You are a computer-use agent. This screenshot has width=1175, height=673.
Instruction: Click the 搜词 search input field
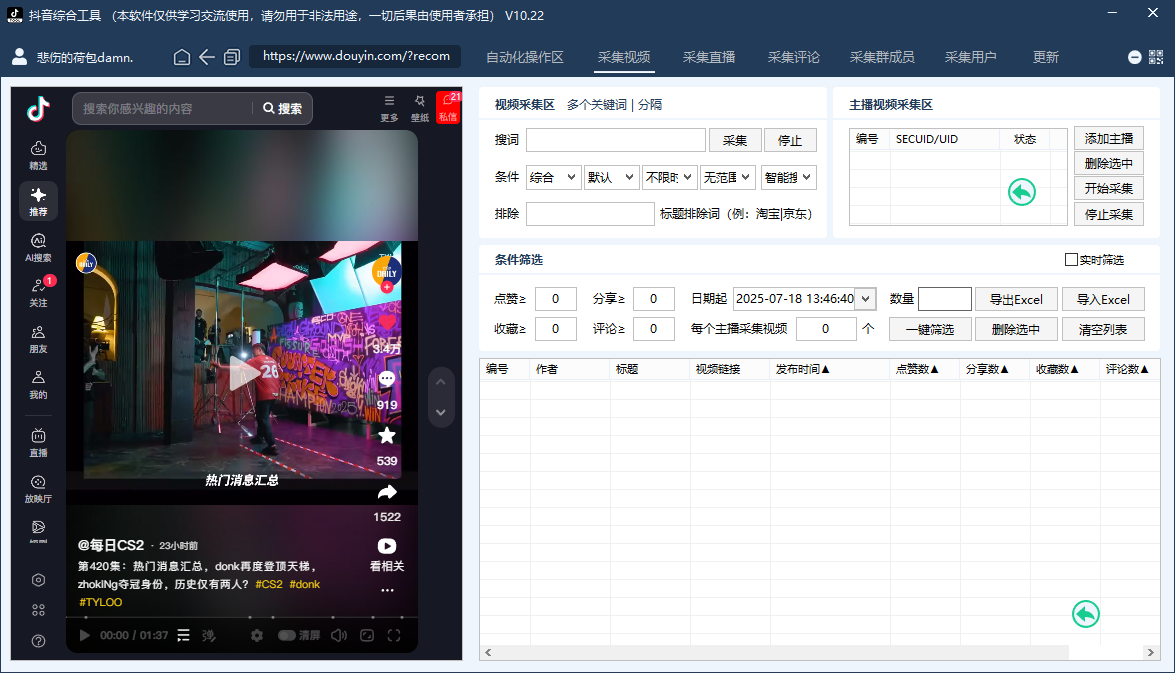(x=614, y=139)
